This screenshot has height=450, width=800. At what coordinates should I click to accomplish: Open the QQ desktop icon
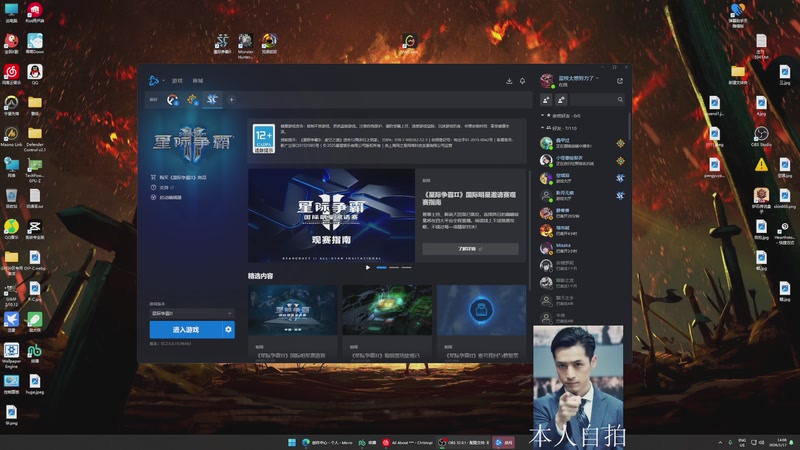35,74
